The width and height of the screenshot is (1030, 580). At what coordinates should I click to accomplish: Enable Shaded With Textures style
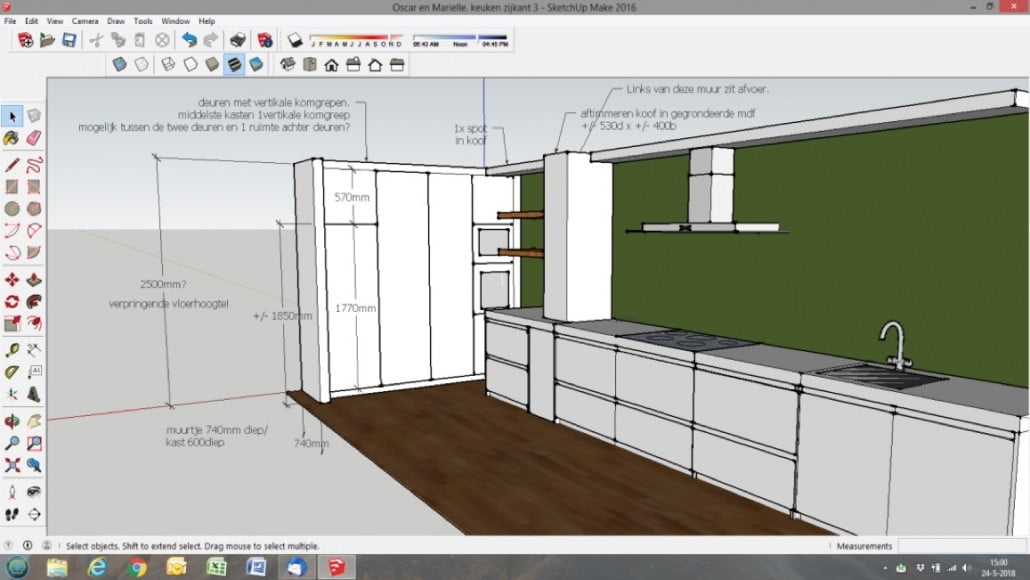coord(234,65)
